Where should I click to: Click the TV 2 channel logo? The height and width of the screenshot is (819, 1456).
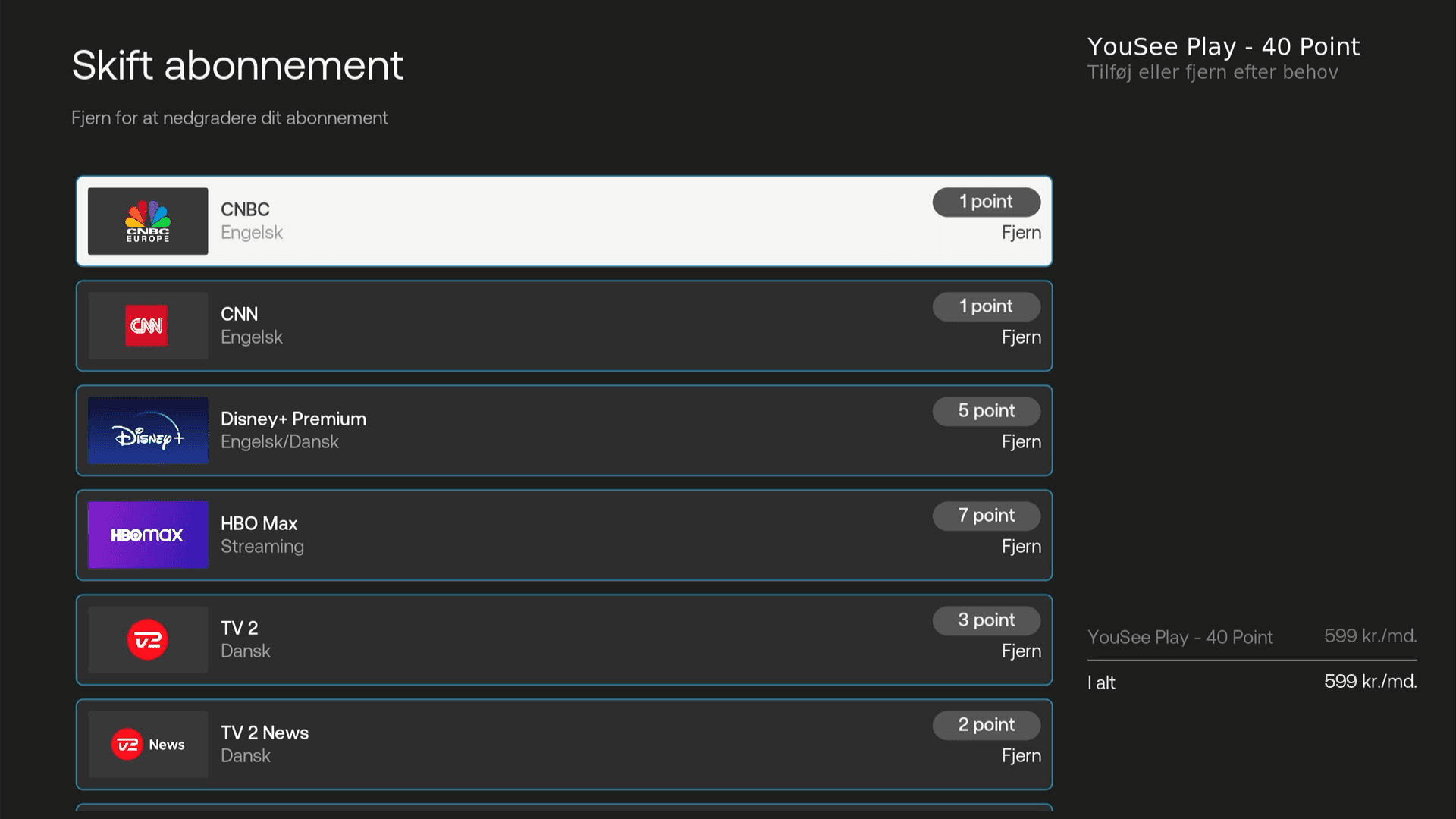(x=148, y=639)
